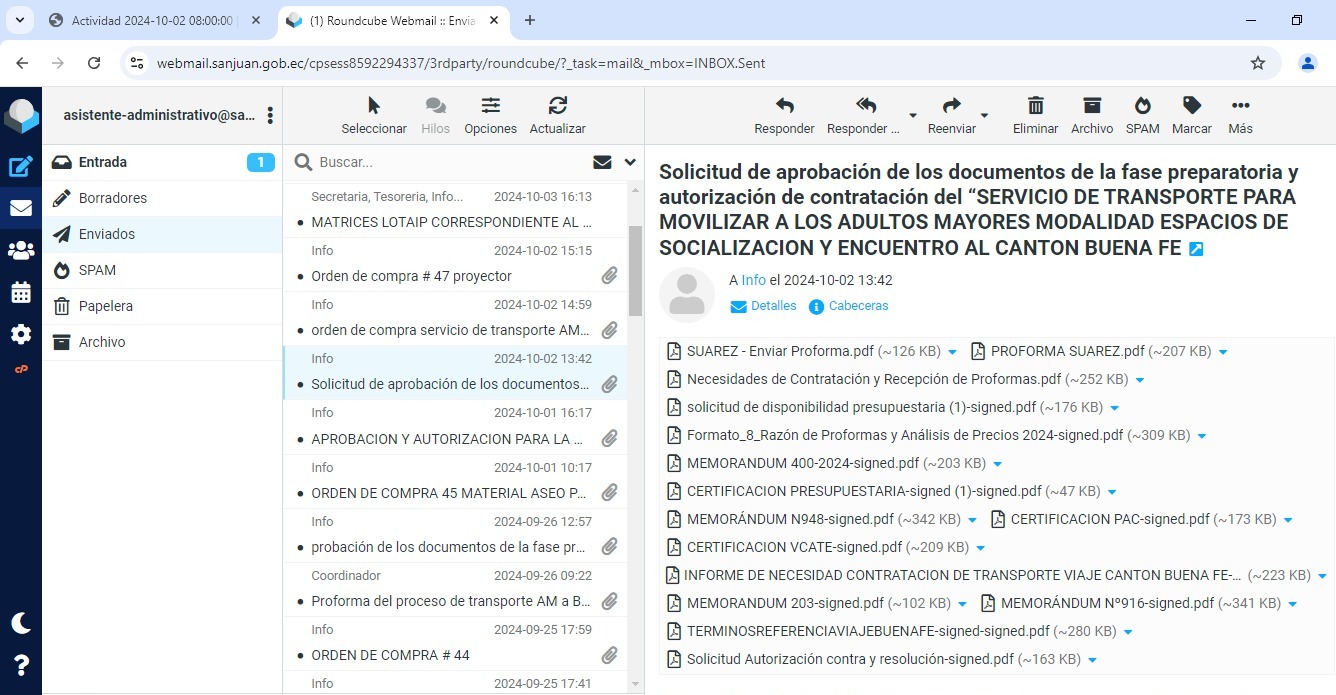Screen dimensions: 1336x695
Task: Toggle dark mode with the moon icon
Action: [21, 623]
